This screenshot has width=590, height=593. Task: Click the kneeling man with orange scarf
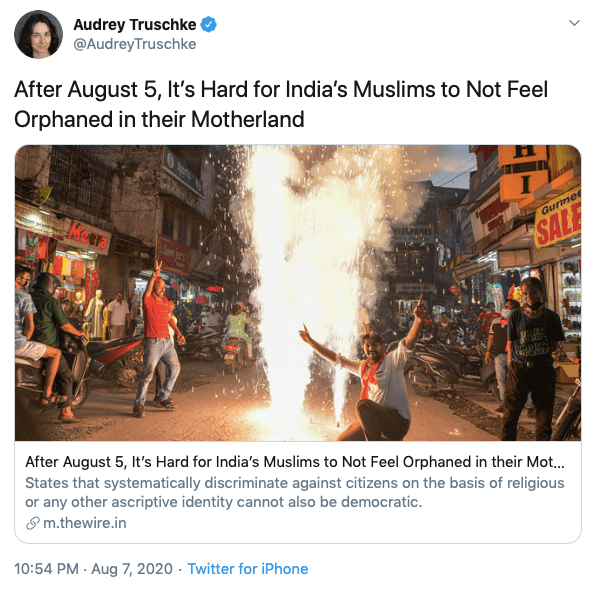click(x=373, y=373)
